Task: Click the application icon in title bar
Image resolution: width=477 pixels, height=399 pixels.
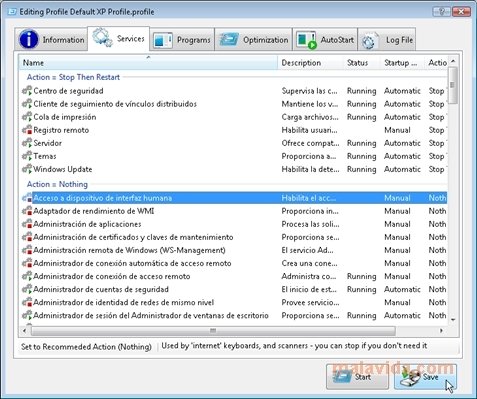Action: tap(12, 12)
